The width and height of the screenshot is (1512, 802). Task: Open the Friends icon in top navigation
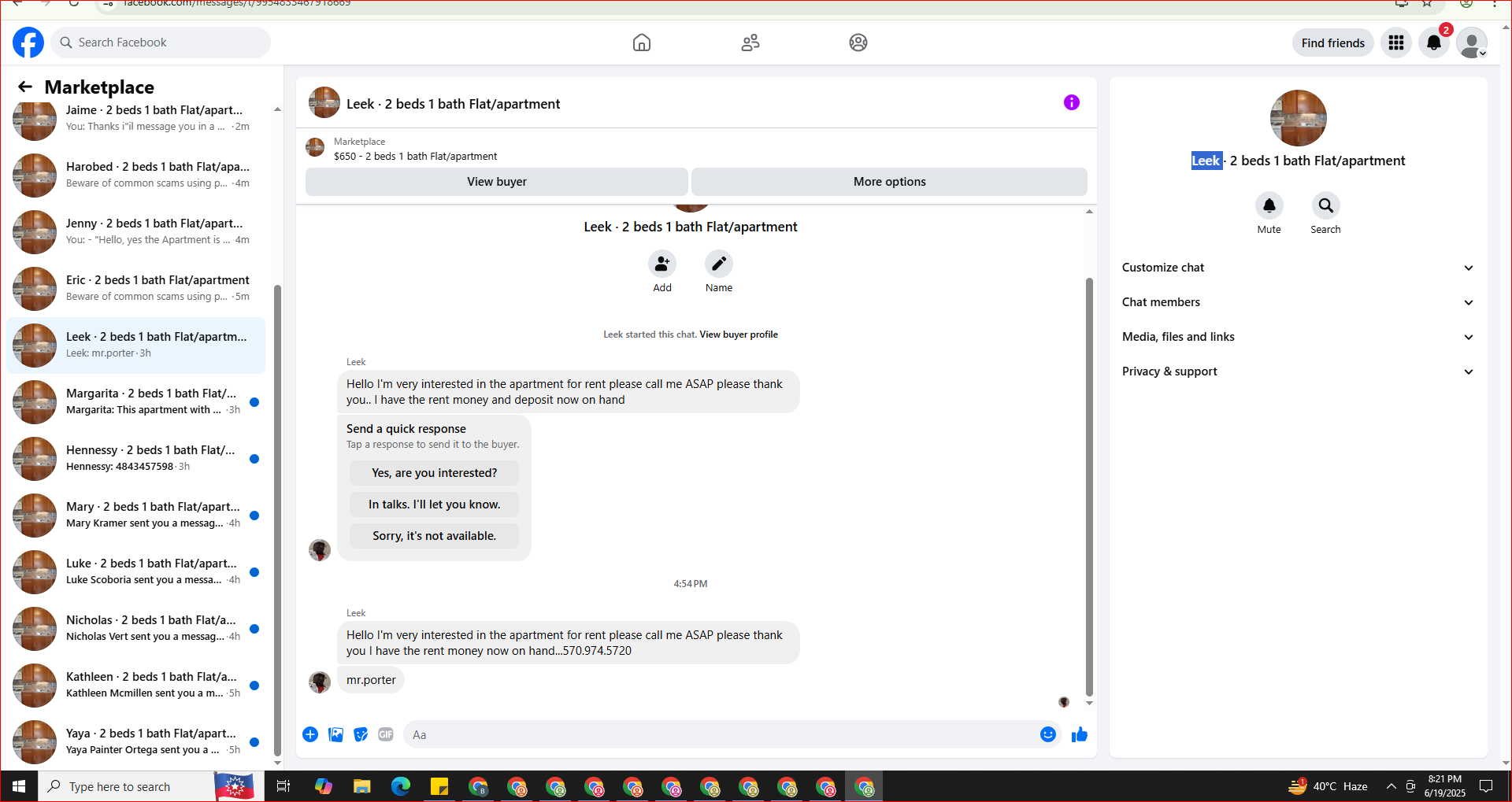[750, 43]
